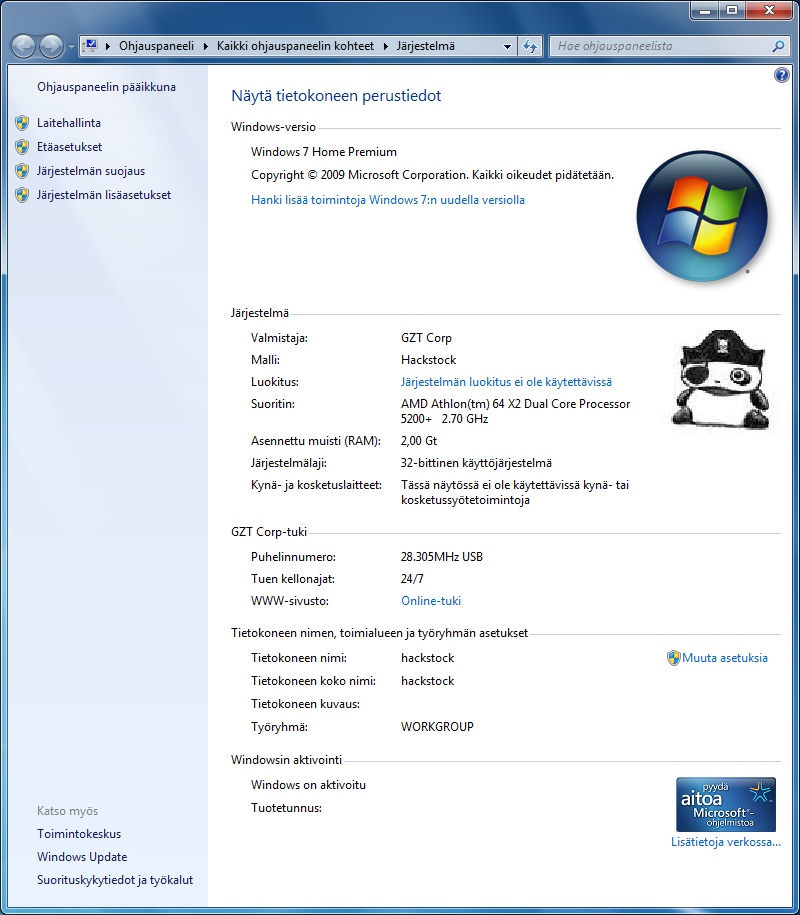Image resolution: width=800 pixels, height=915 pixels.
Task: Click shield icon beside Etäasetukset
Action: (x=22, y=146)
